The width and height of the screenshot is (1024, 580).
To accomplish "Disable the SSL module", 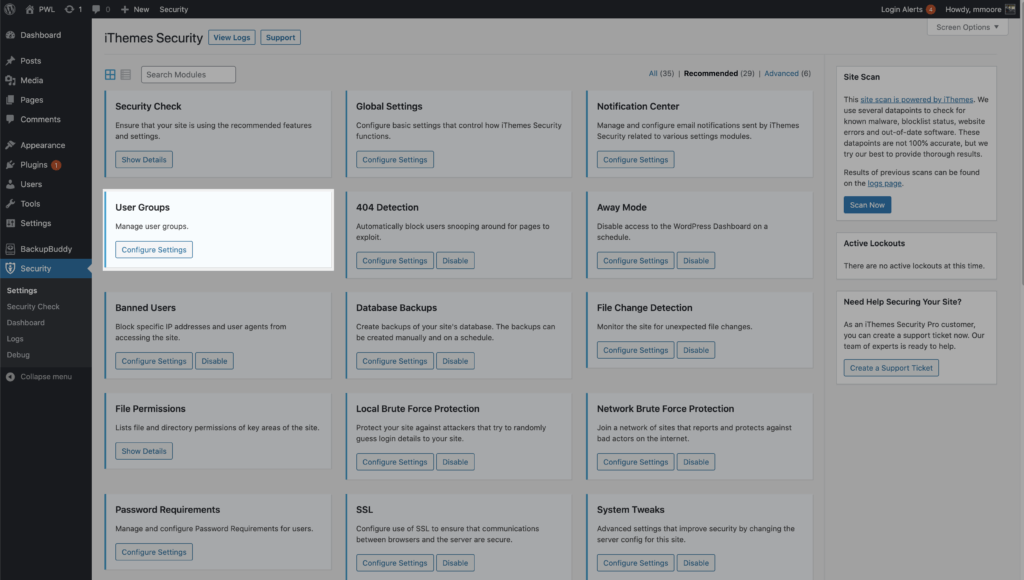I will (455, 563).
